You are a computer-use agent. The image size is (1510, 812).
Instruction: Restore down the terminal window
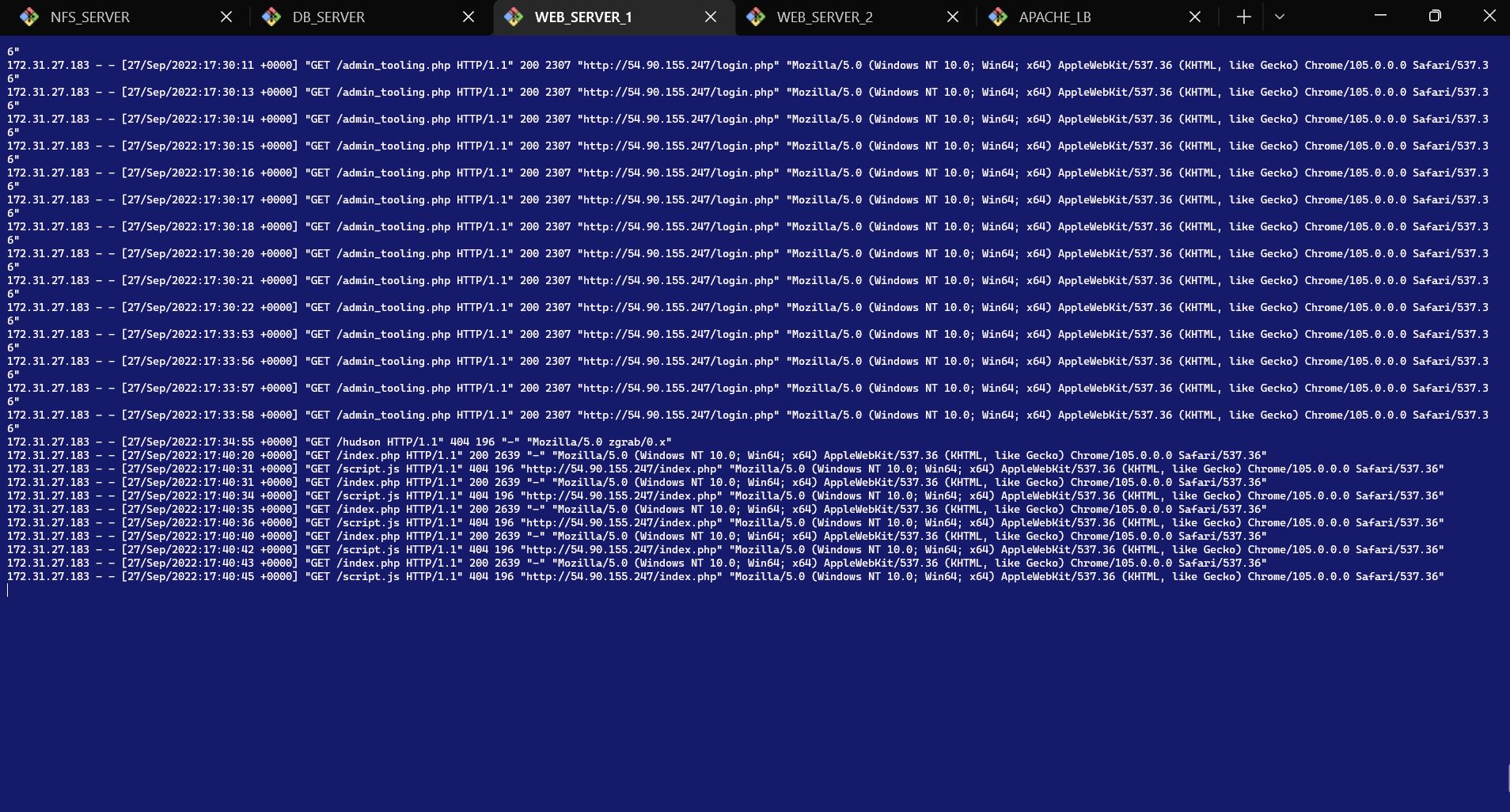1435,16
